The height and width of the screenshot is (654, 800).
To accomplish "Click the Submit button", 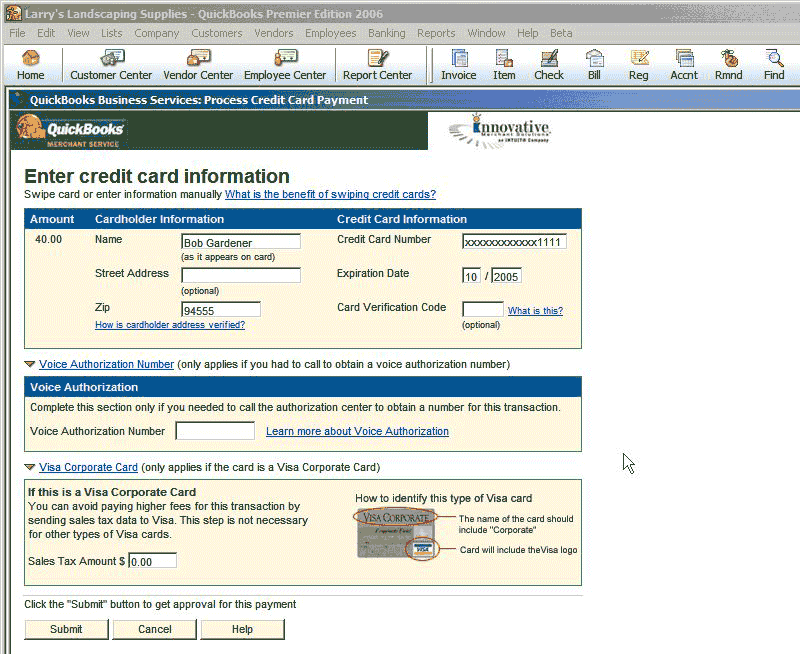I will tap(66, 629).
